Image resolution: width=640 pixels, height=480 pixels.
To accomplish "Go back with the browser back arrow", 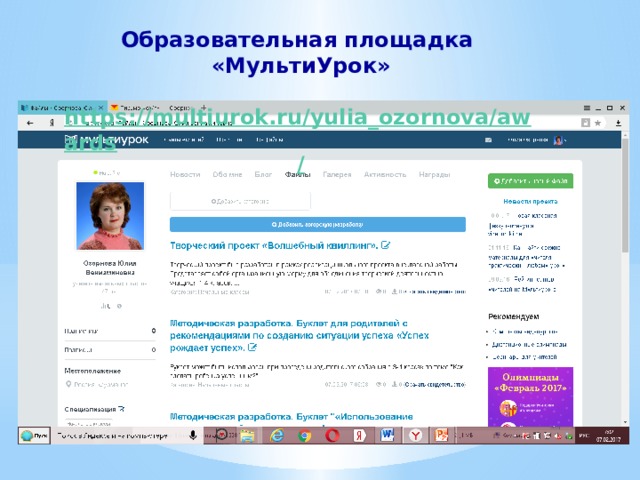I will click(x=30, y=123).
